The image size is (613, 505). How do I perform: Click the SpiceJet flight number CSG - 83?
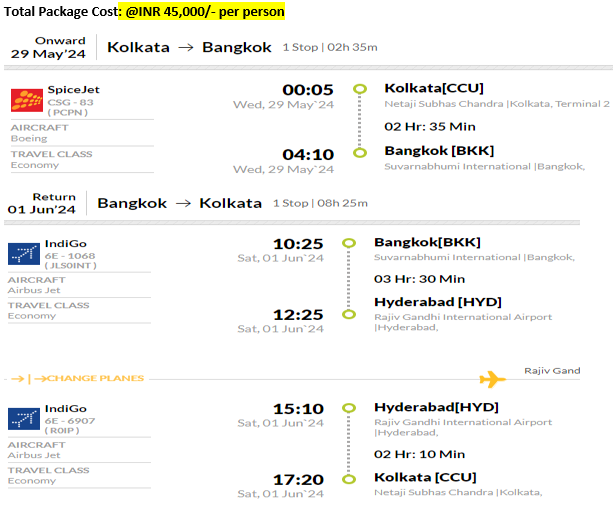(70, 102)
